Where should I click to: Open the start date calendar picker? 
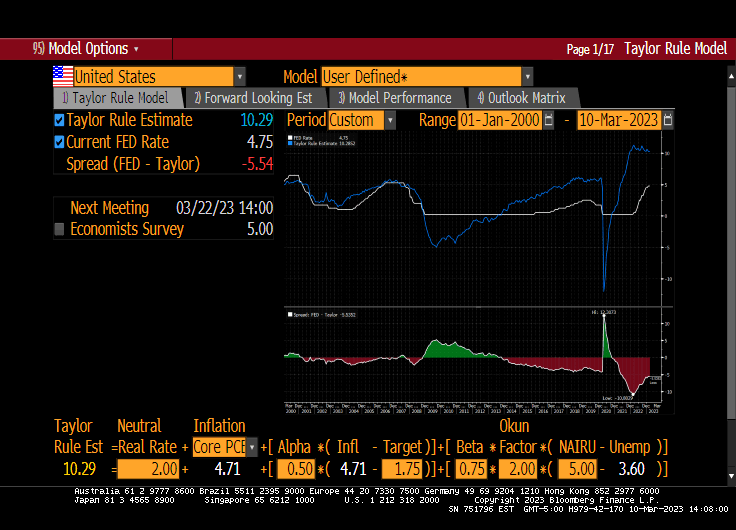point(548,120)
